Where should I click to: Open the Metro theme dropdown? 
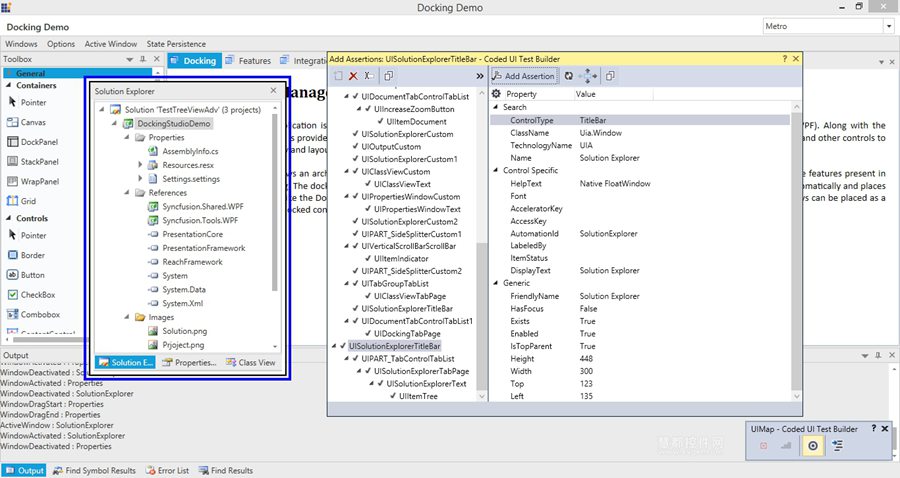tap(889, 26)
